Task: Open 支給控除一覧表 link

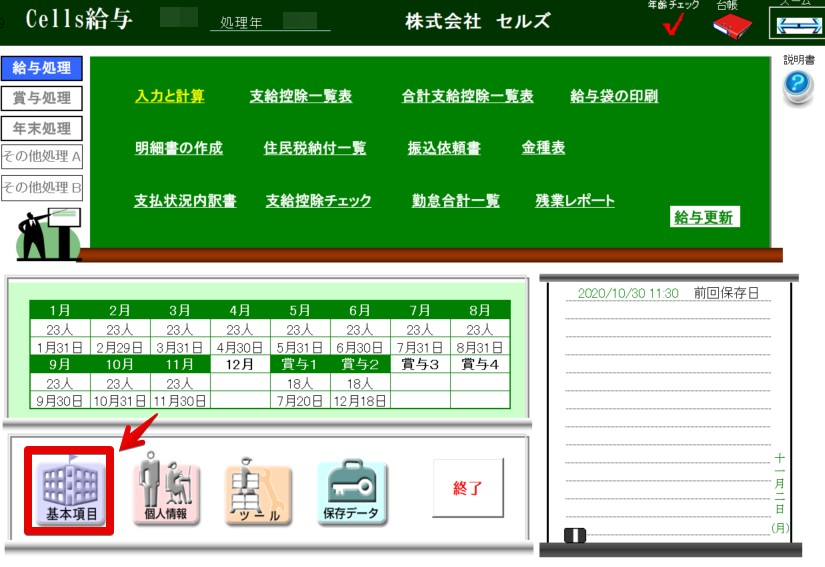Action: (x=301, y=97)
